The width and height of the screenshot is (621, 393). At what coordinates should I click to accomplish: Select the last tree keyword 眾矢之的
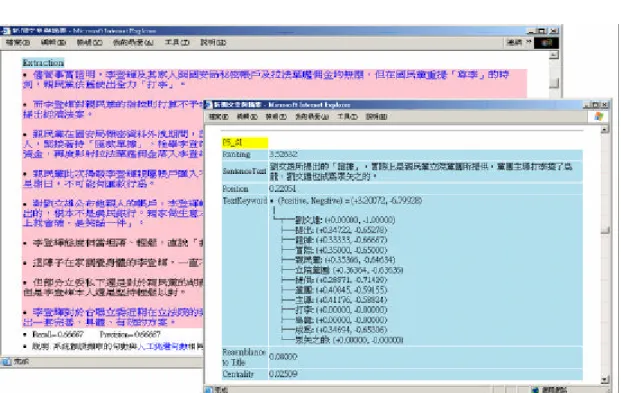(x=349, y=340)
